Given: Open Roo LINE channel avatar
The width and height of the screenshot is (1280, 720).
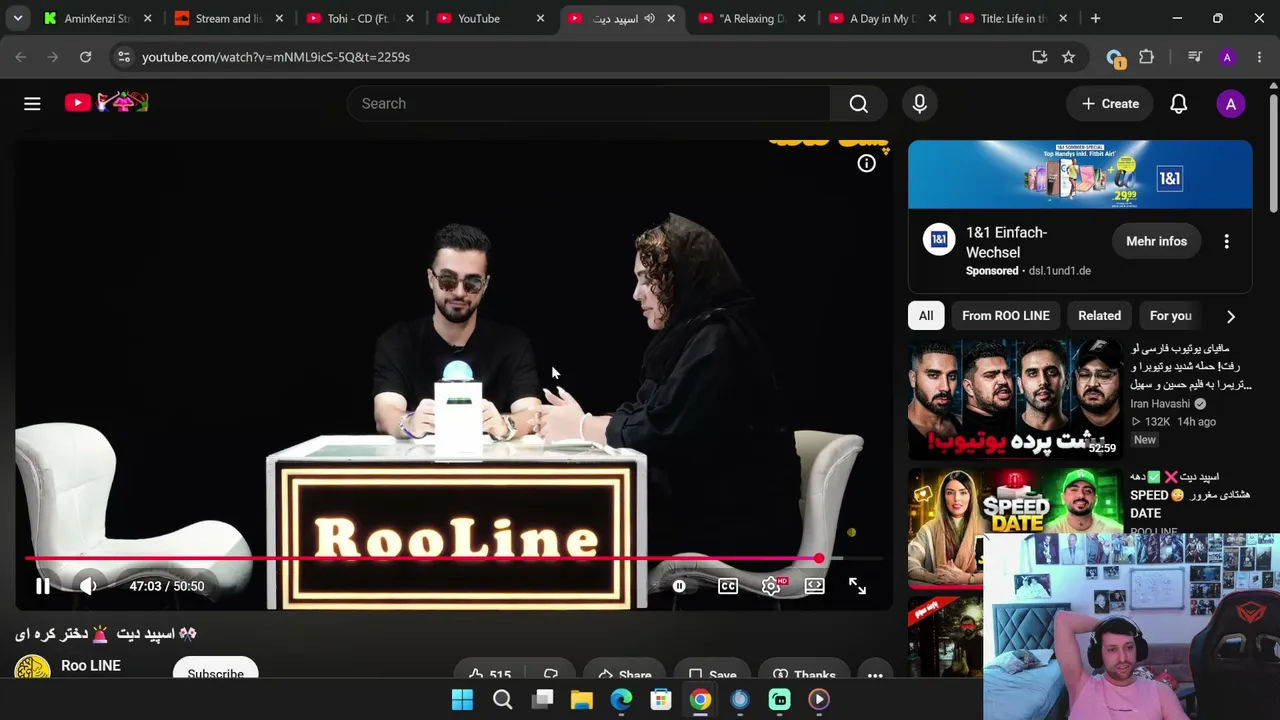Looking at the screenshot, I should [32, 669].
